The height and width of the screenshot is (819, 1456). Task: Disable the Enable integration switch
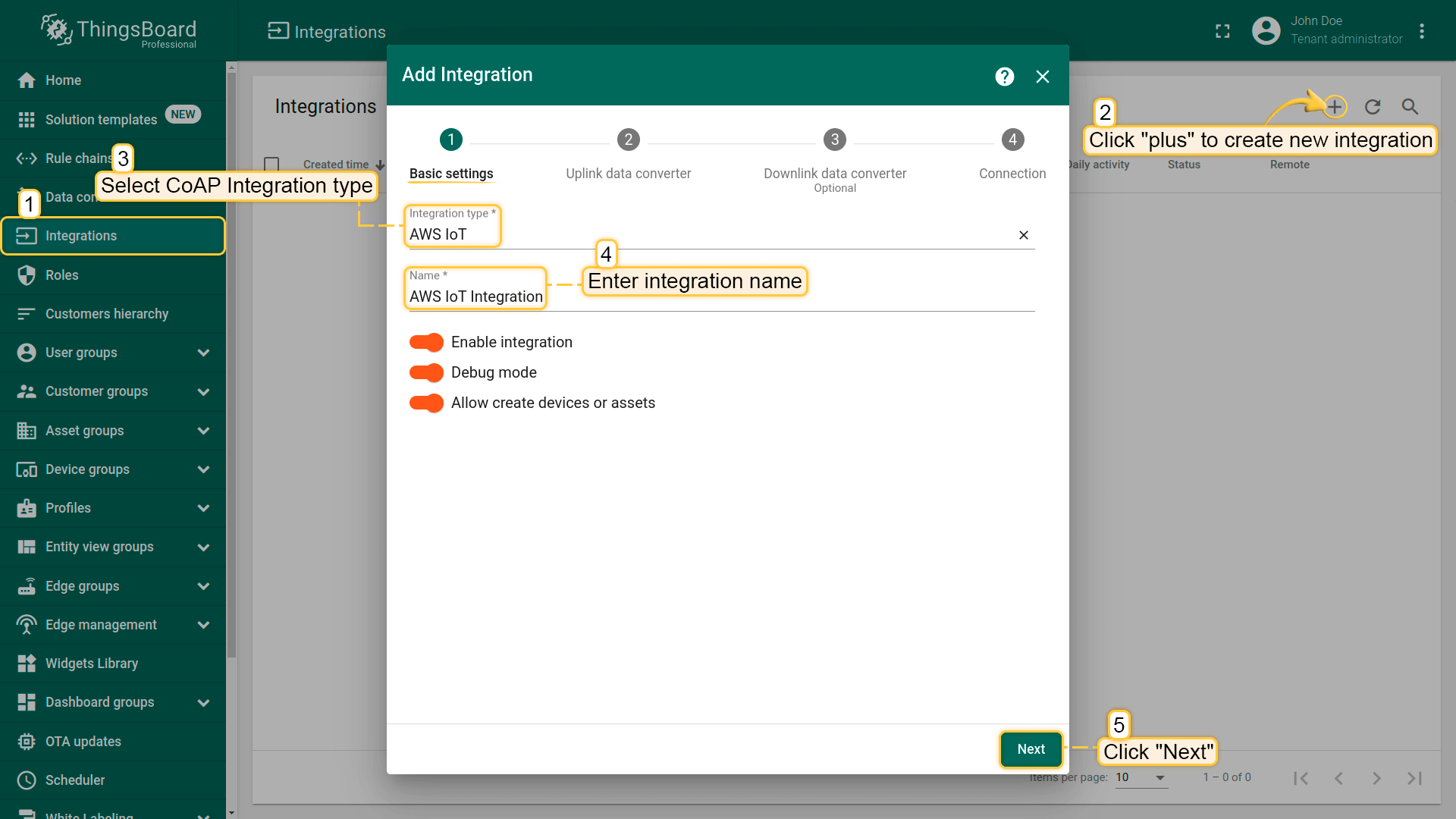[x=426, y=342]
